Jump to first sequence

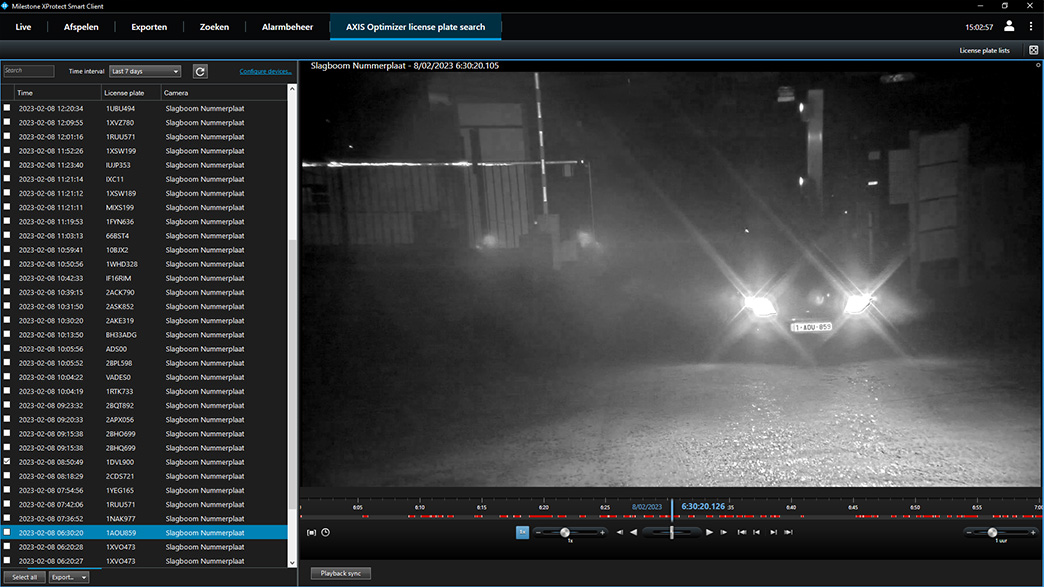point(741,532)
